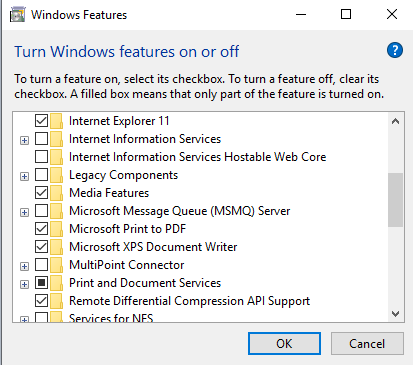
Task: Enable the Legacy Components checkbox
Action: [41, 174]
